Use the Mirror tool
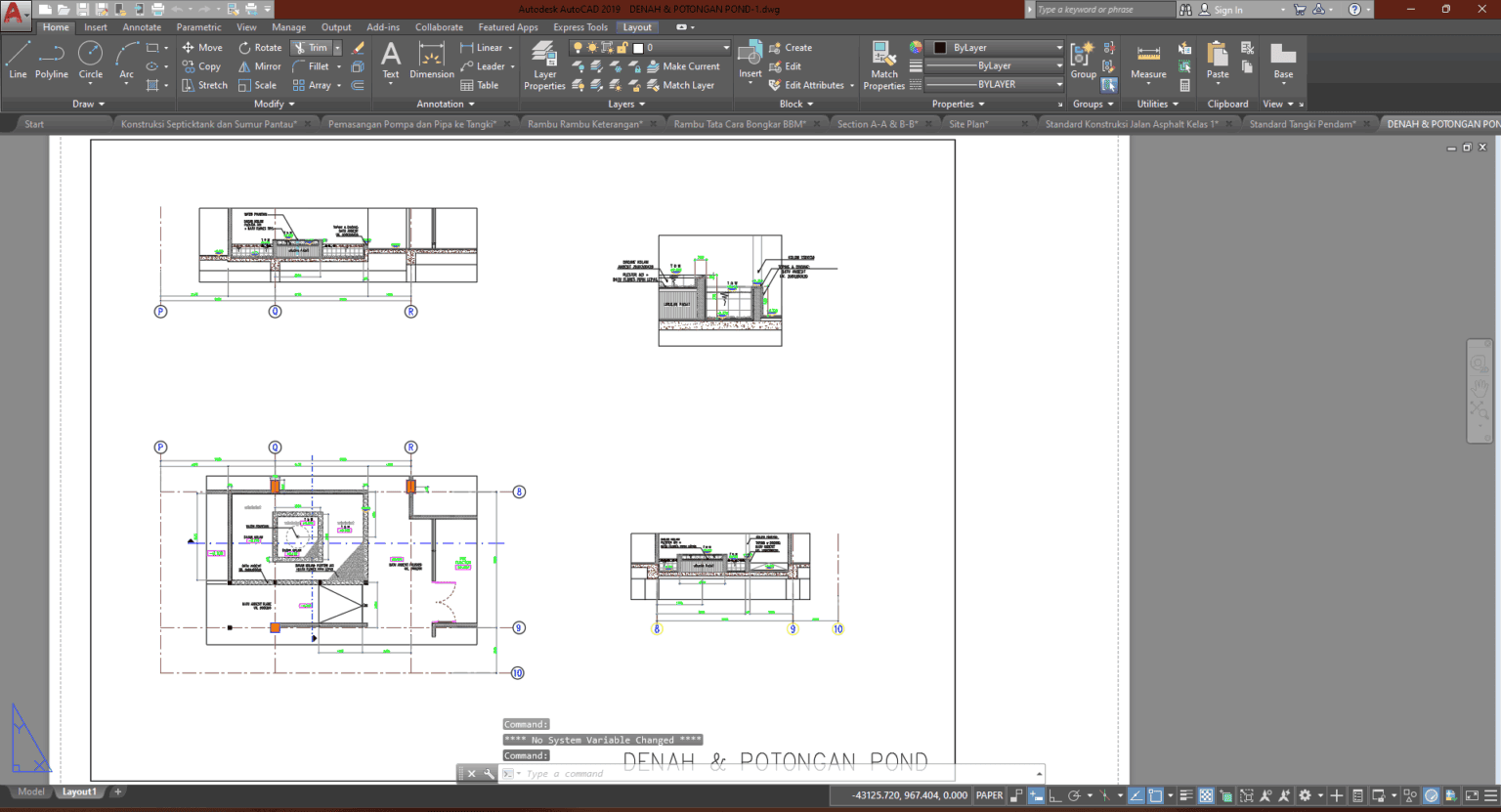The image size is (1501, 812). [x=259, y=65]
